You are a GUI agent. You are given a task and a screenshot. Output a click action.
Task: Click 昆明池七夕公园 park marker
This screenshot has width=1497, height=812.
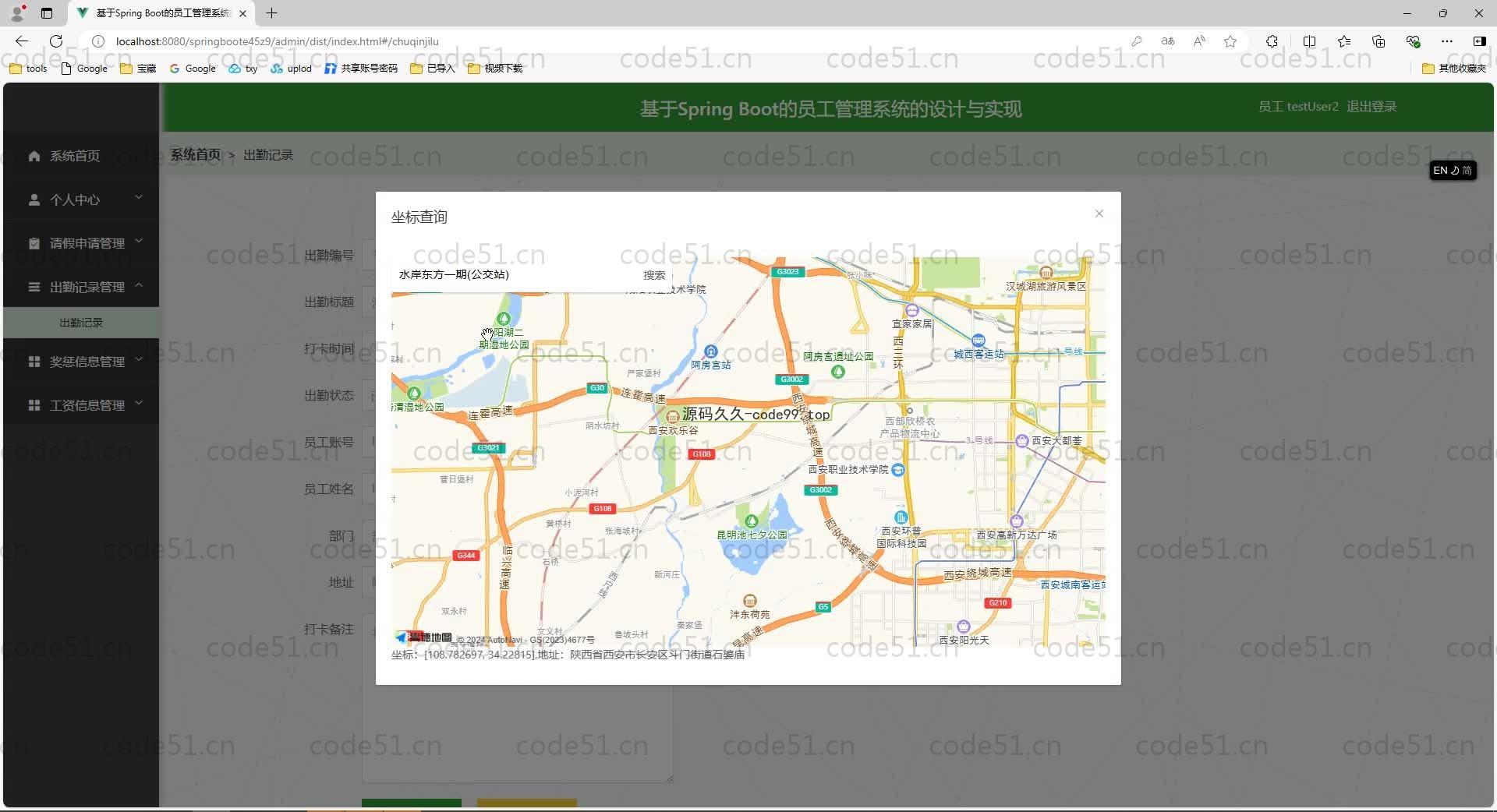point(751,521)
